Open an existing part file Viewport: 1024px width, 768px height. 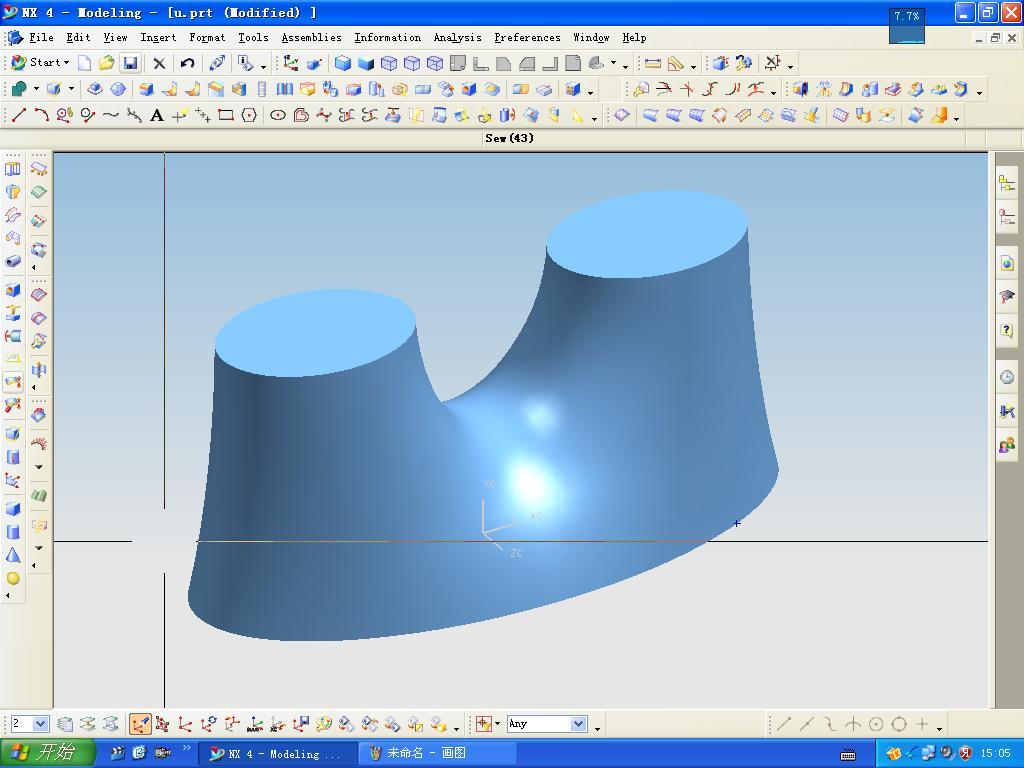click(x=107, y=63)
